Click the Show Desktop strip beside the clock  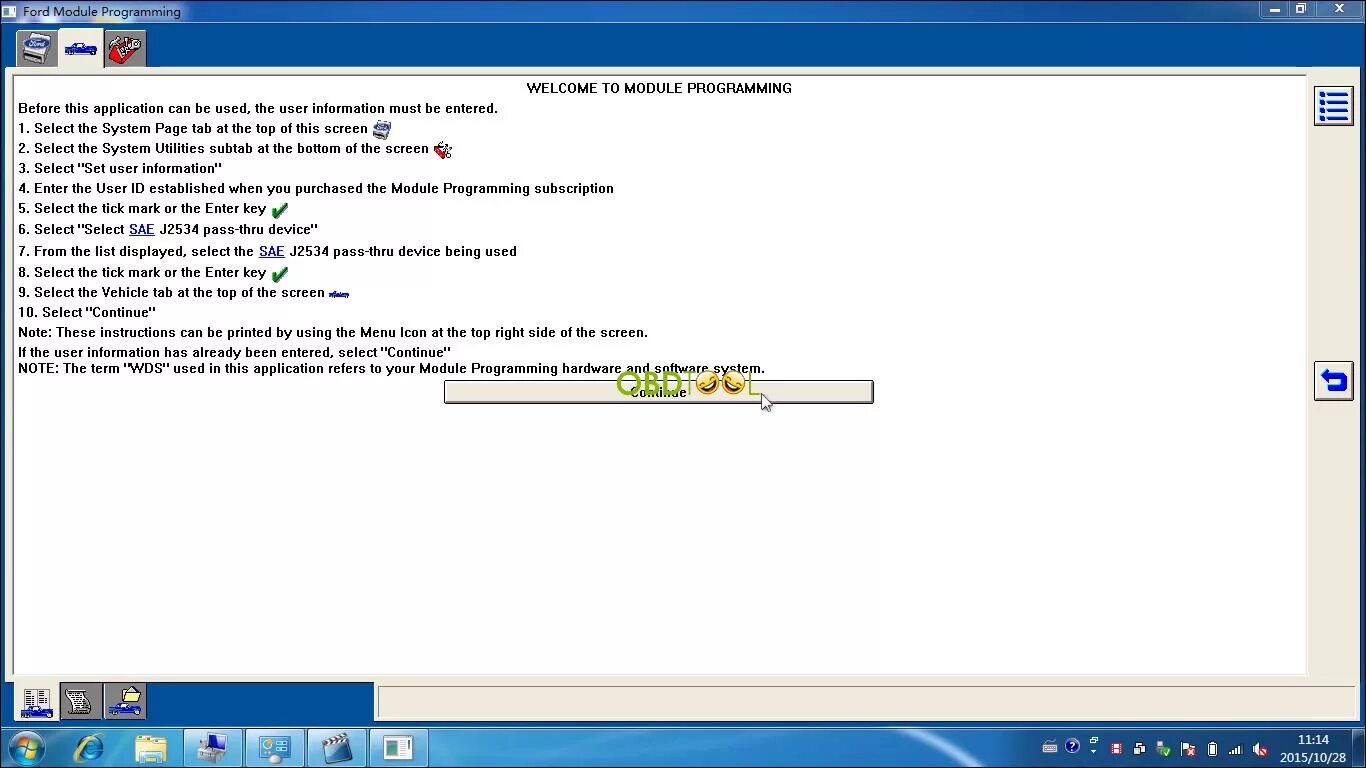1359,748
